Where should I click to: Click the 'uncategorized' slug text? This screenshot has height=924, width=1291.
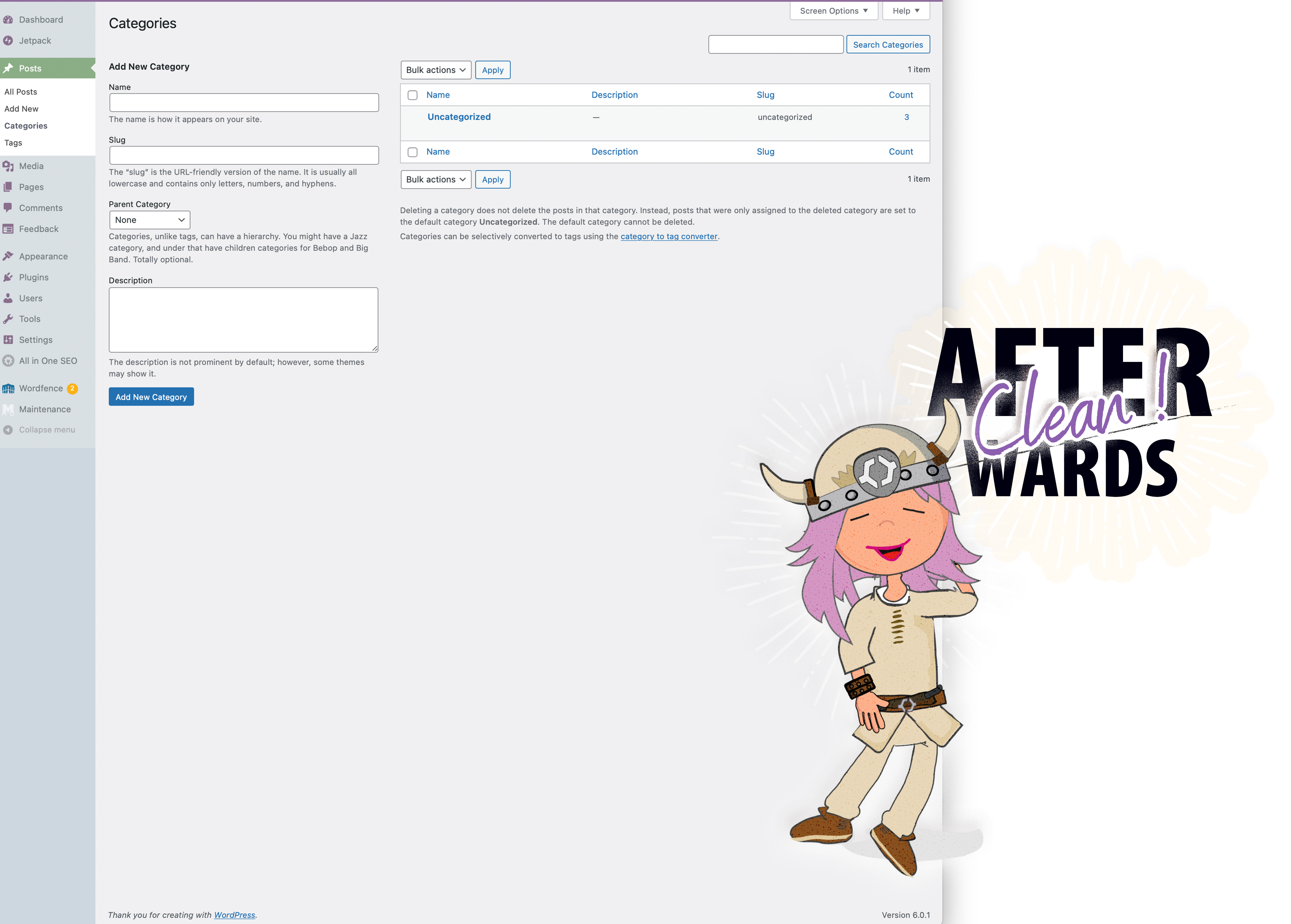click(x=784, y=117)
